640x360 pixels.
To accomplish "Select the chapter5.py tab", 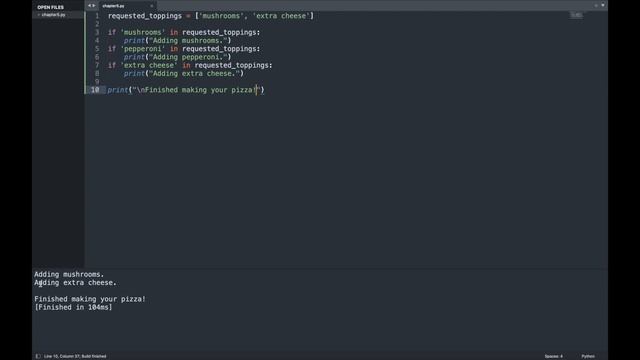I will click(127, 6).
